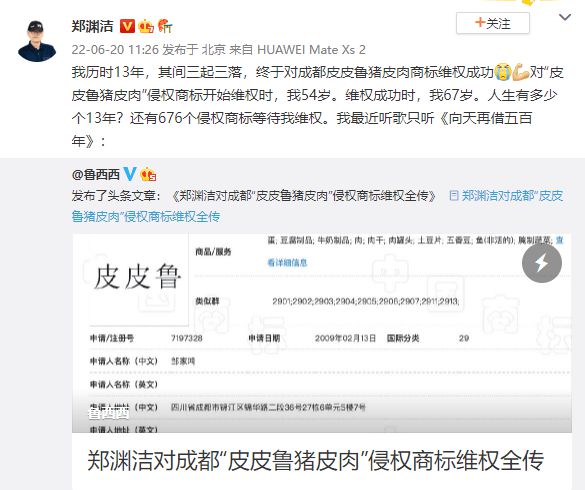
Task: Expand the post options chevron
Action: 565,17
